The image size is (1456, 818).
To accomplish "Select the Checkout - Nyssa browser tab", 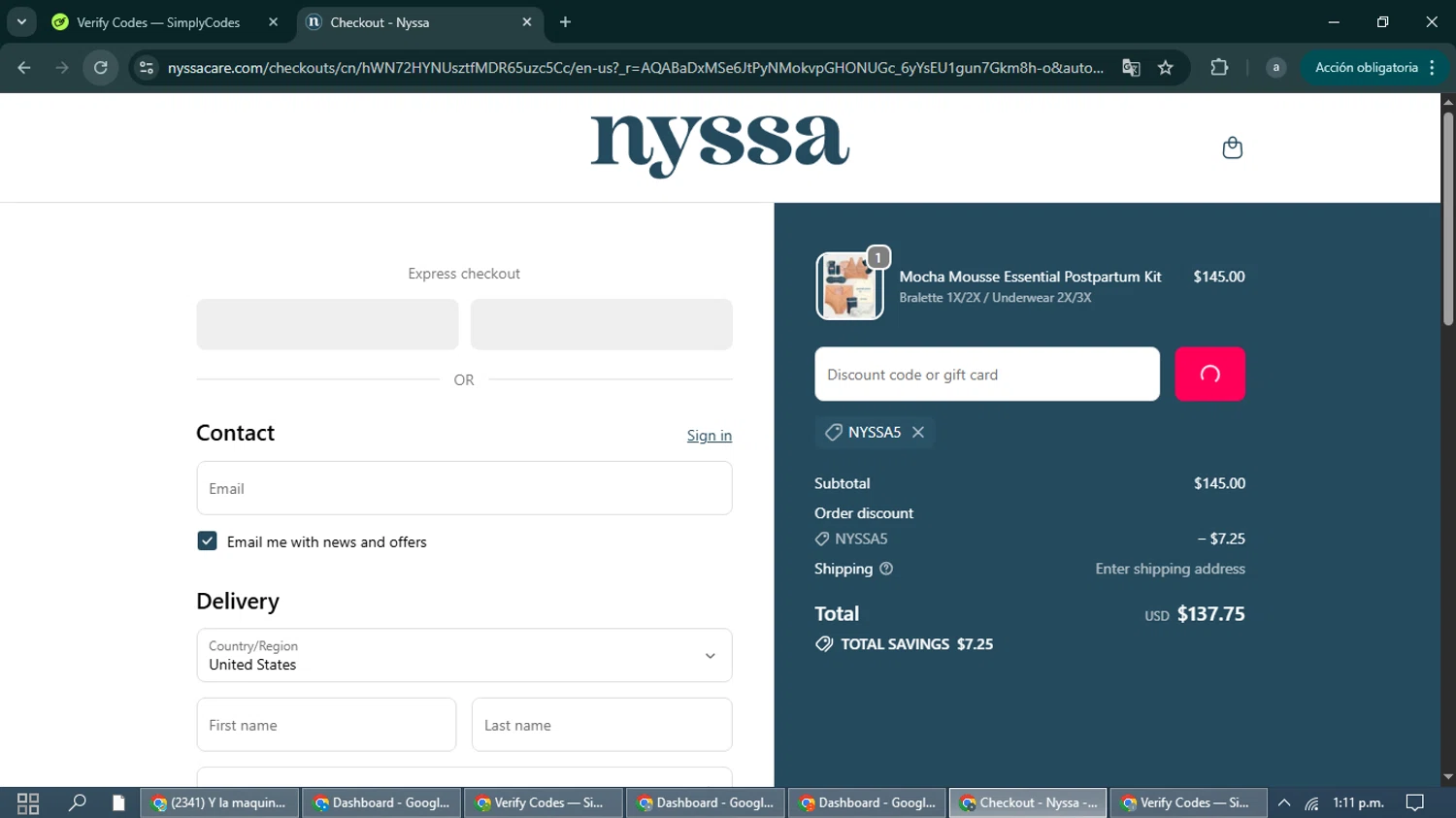I will tap(417, 22).
